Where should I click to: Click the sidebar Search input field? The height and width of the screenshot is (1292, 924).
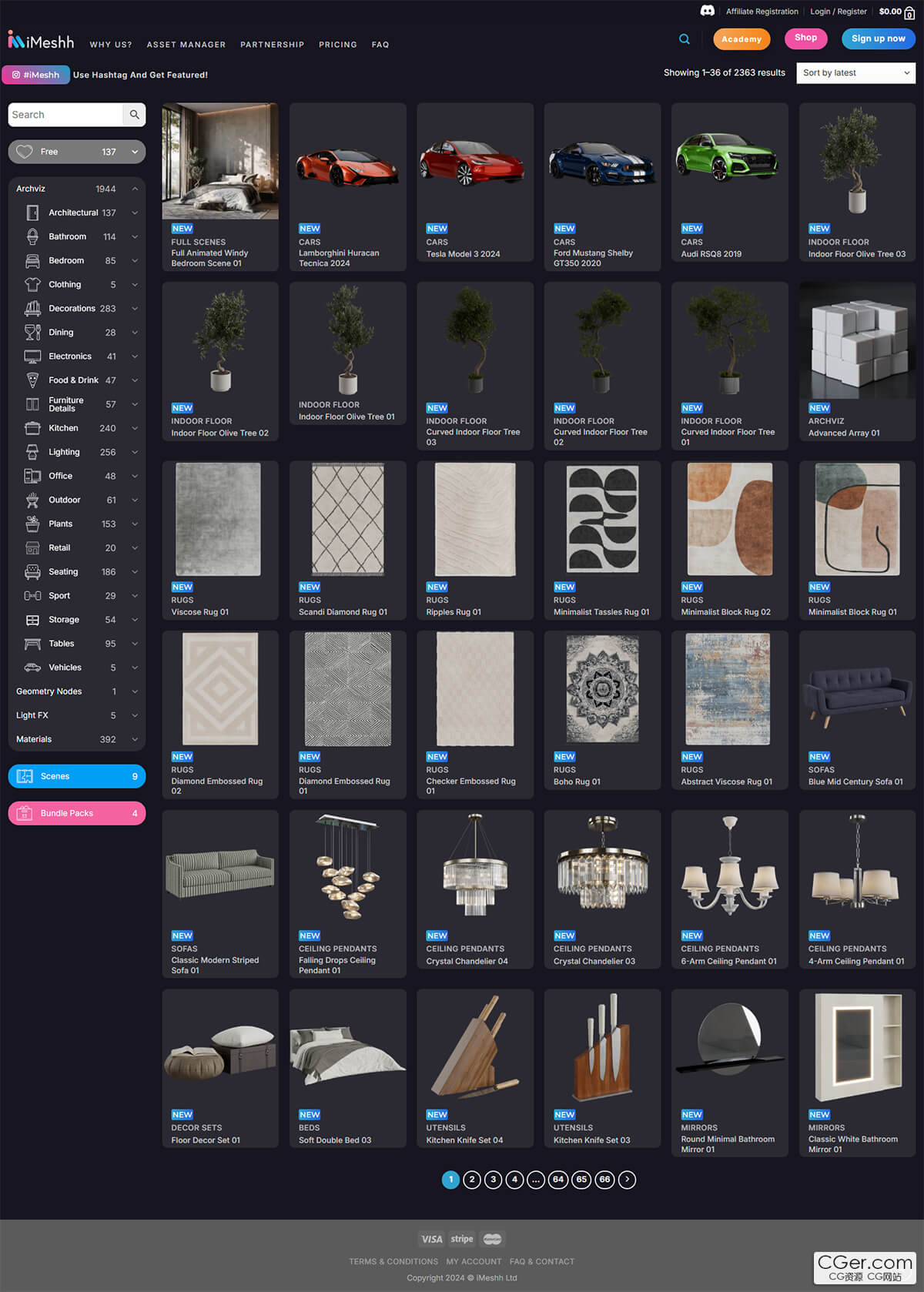(65, 115)
